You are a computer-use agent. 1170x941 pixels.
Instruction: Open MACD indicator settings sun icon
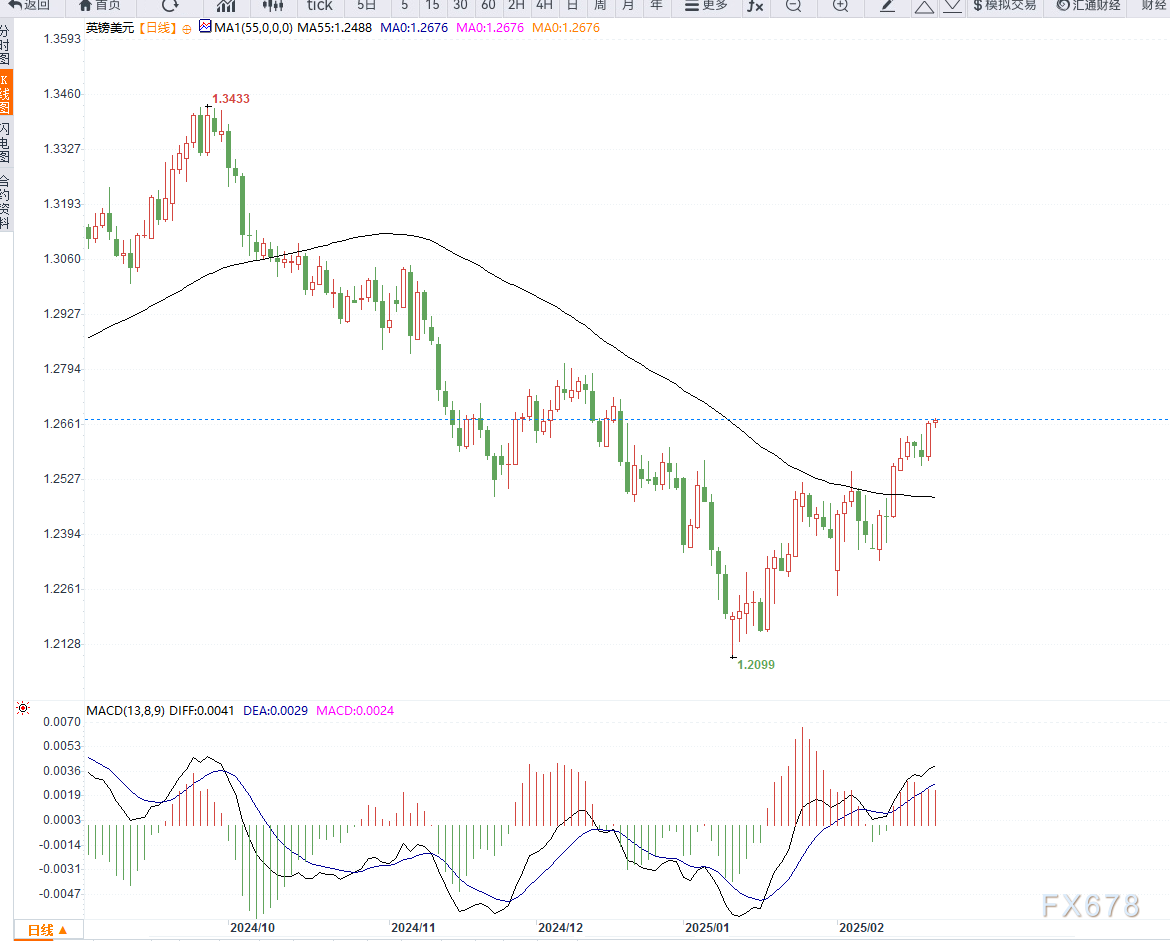click(x=23, y=709)
